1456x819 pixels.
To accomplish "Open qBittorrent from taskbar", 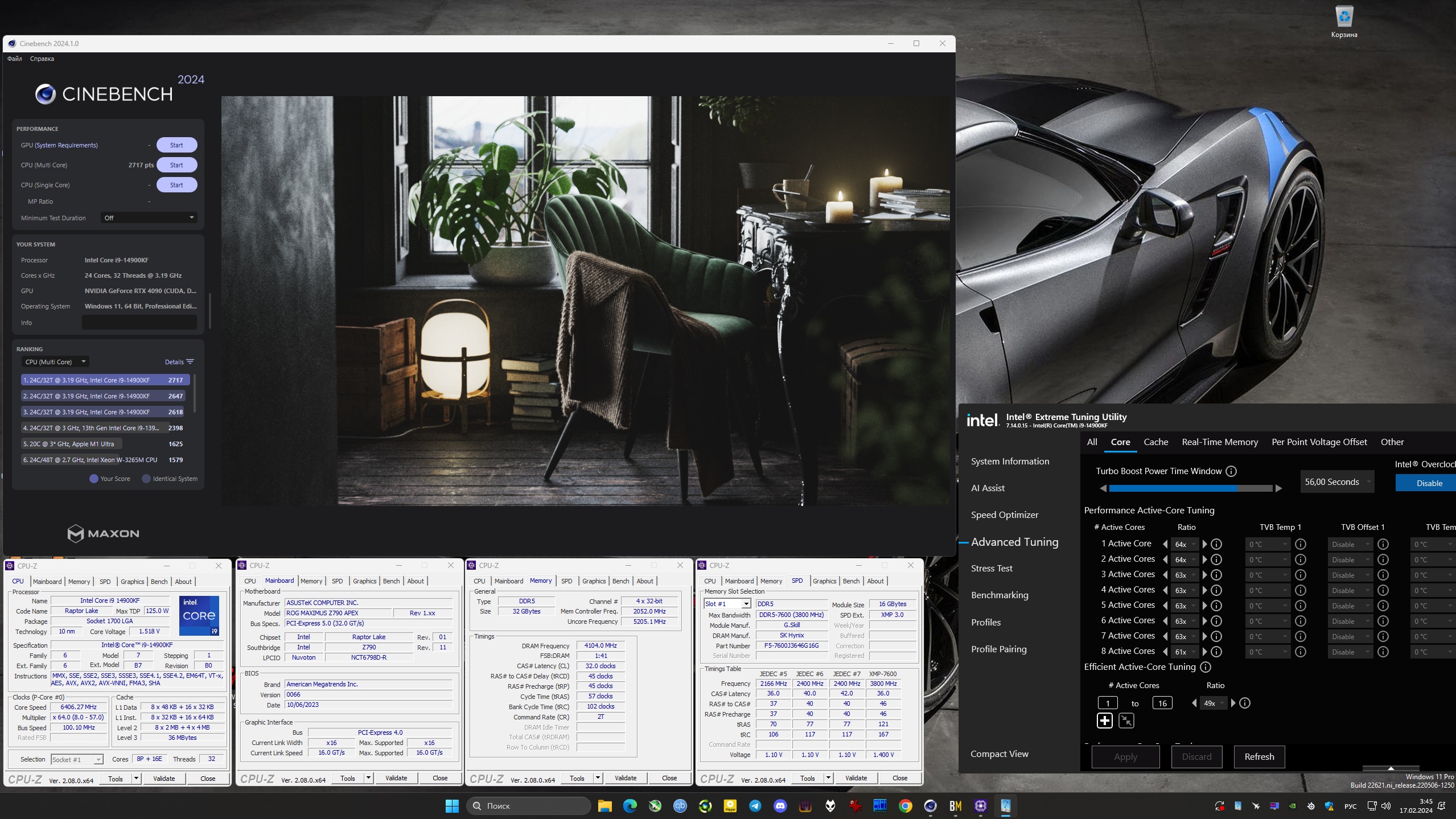I will (x=680, y=806).
